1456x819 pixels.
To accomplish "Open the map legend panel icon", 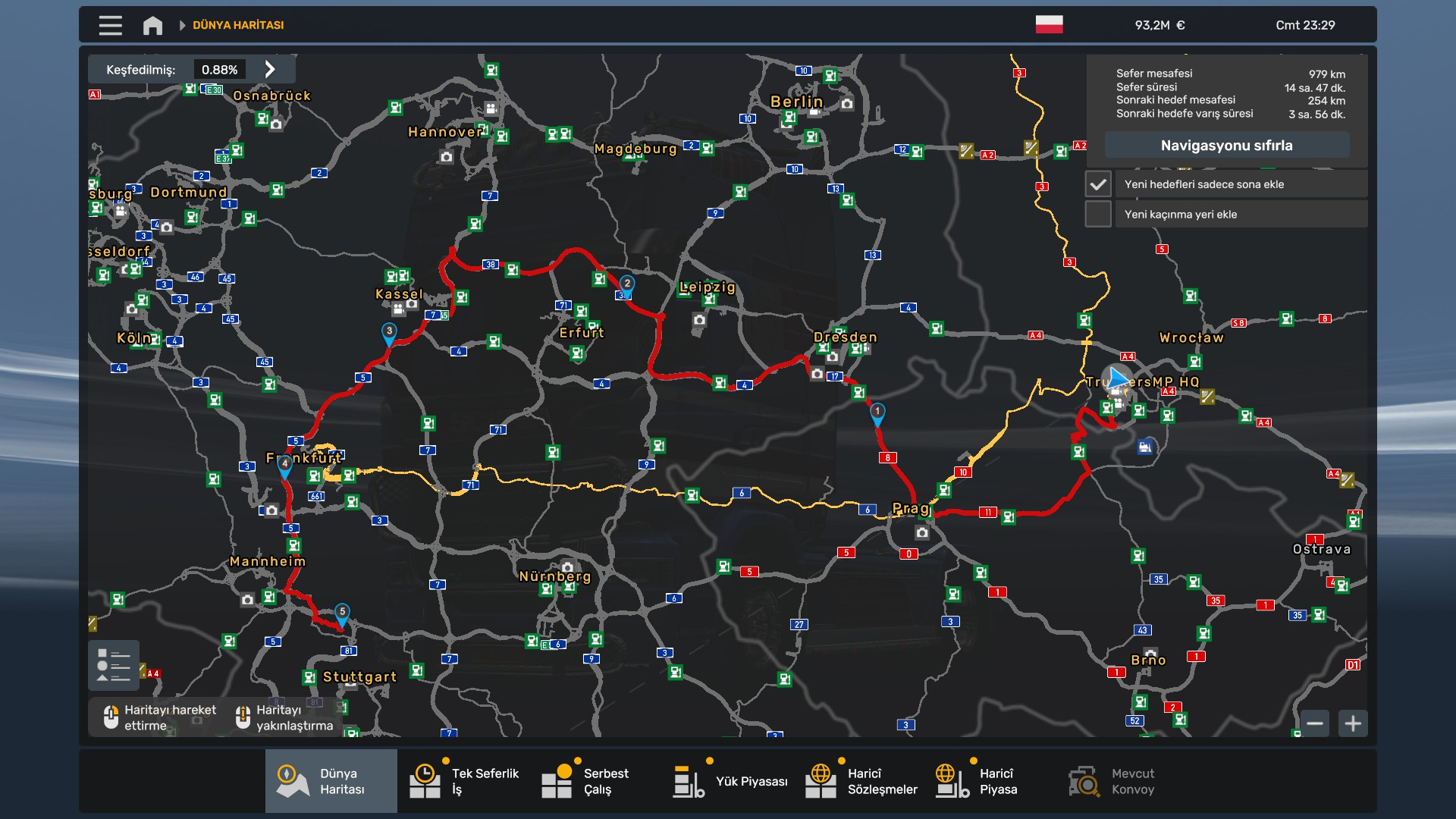I will click(114, 665).
